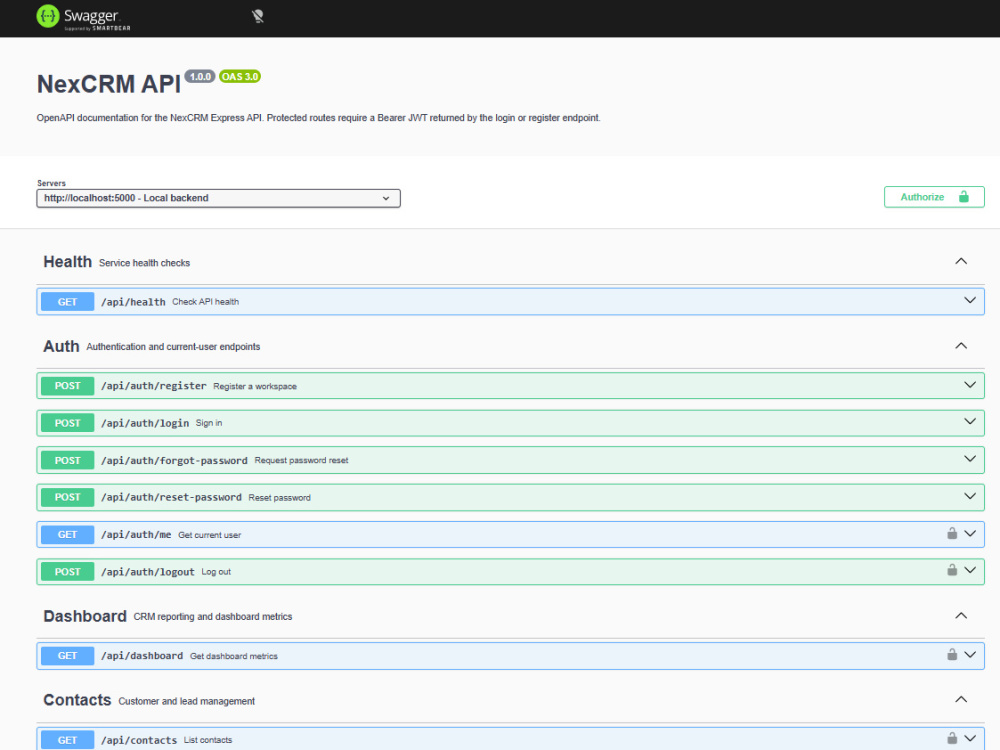Expand /api/auth/logout operation arrow
This screenshot has width=1000, height=750.
(x=969, y=571)
